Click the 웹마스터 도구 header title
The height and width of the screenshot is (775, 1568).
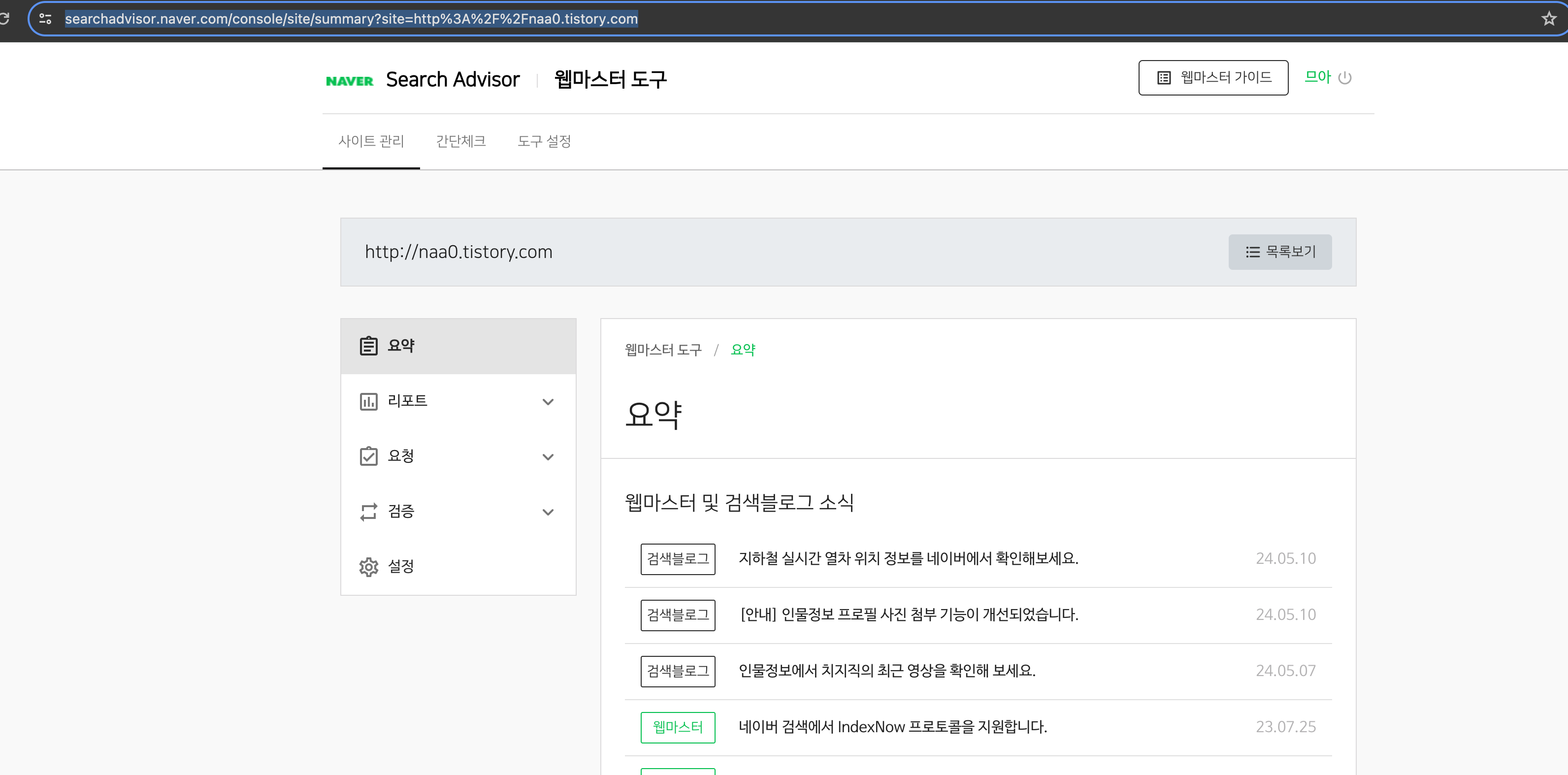[611, 80]
